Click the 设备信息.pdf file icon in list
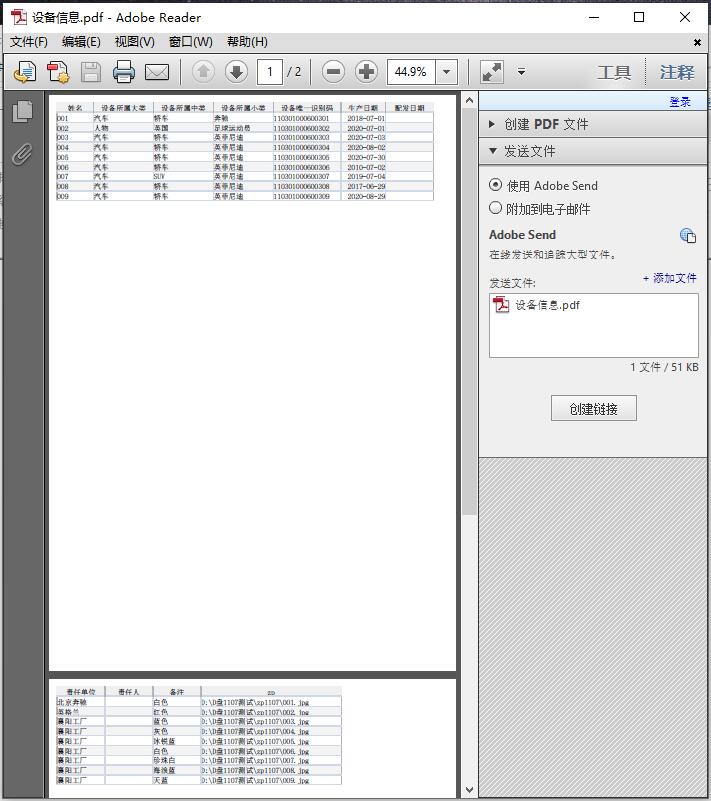The image size is (711, 801). [x=501, y=305]
